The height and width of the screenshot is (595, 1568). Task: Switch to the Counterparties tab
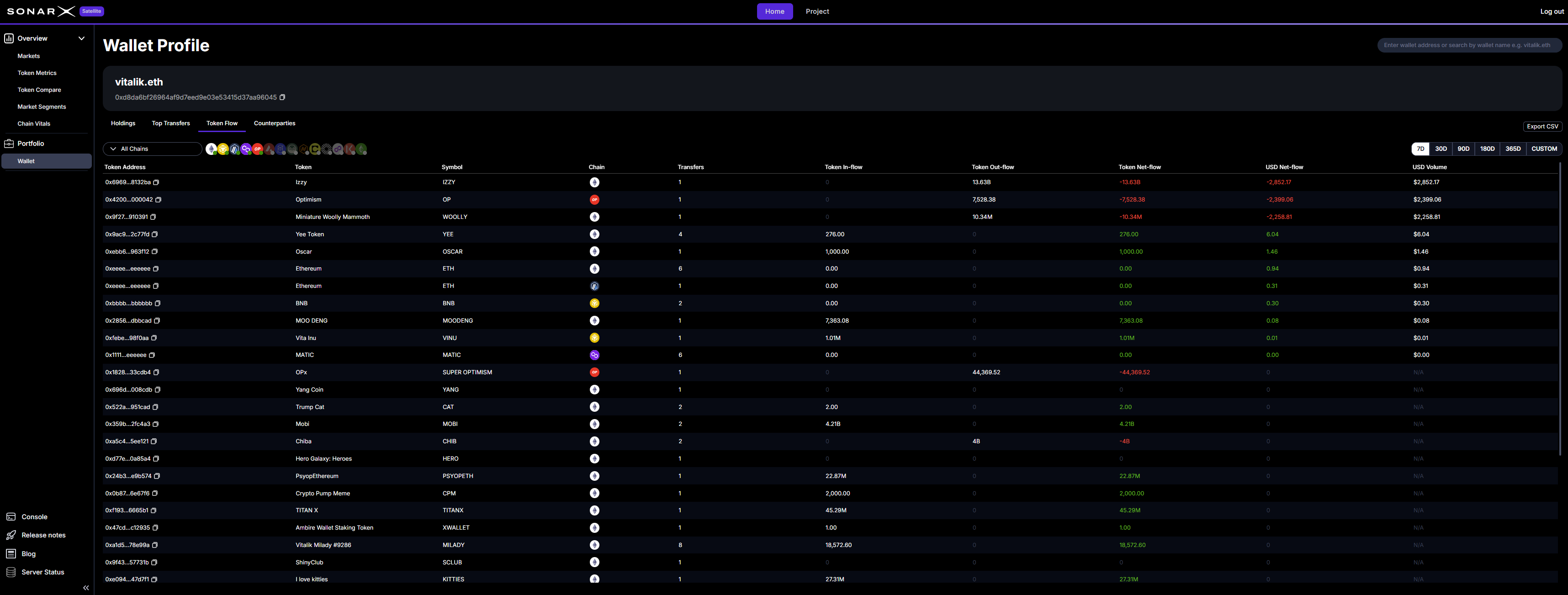point(275,123)
